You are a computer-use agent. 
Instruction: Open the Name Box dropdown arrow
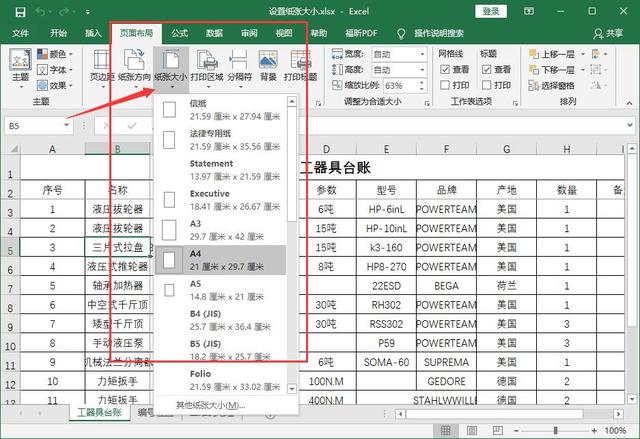point(67,126)
